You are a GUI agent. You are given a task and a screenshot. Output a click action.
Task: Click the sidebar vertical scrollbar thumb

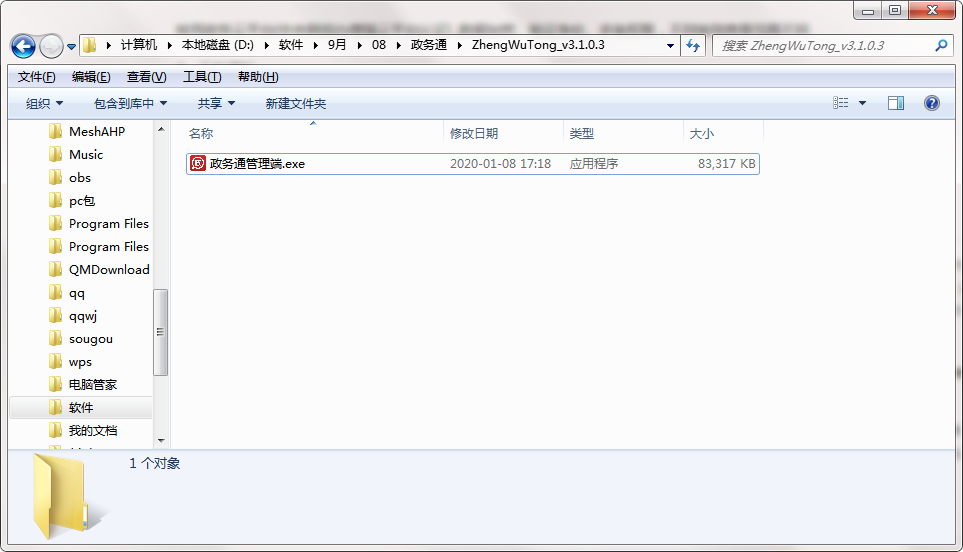click(160, 332)
